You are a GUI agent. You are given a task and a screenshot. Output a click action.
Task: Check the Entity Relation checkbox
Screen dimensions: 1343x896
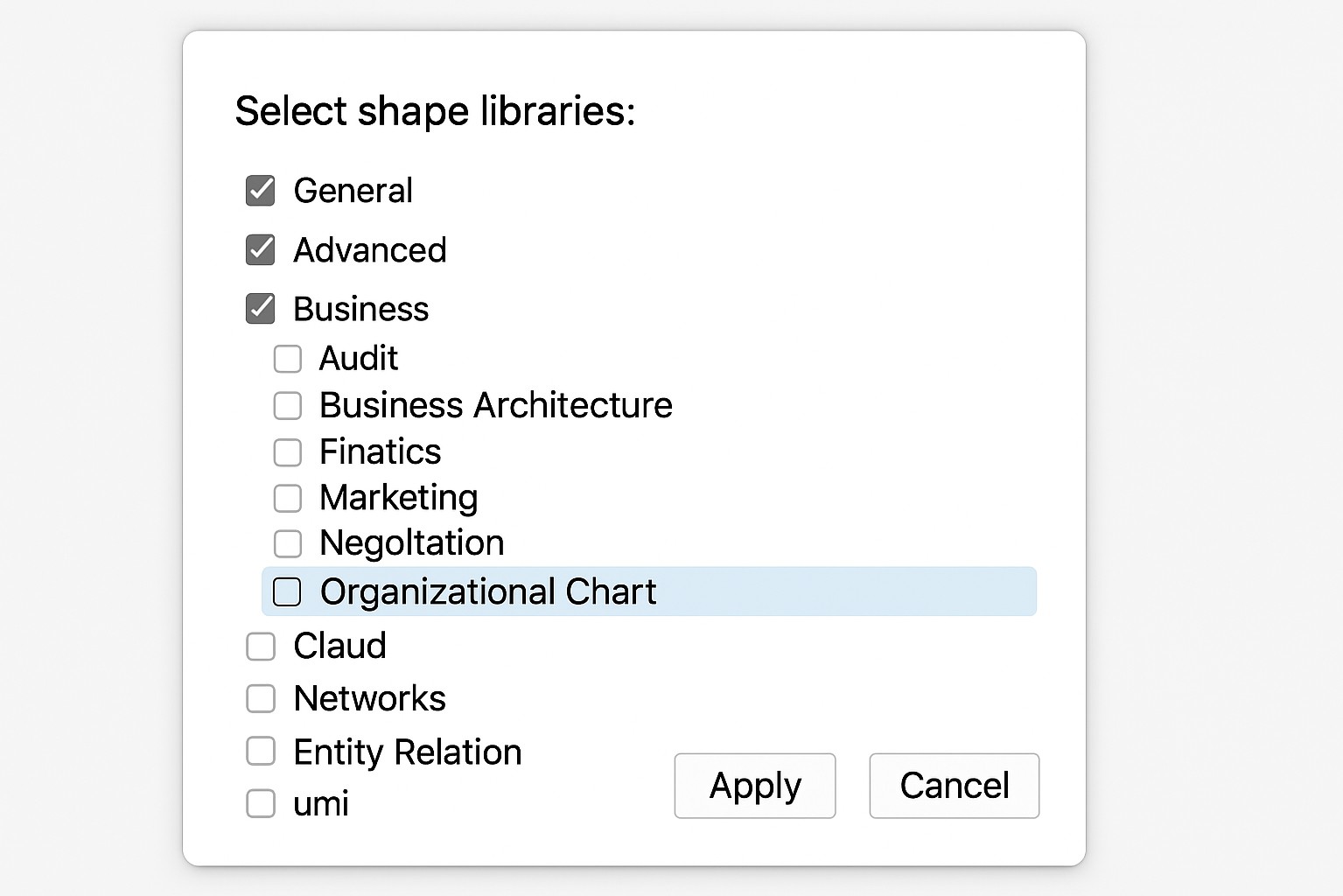261,751
